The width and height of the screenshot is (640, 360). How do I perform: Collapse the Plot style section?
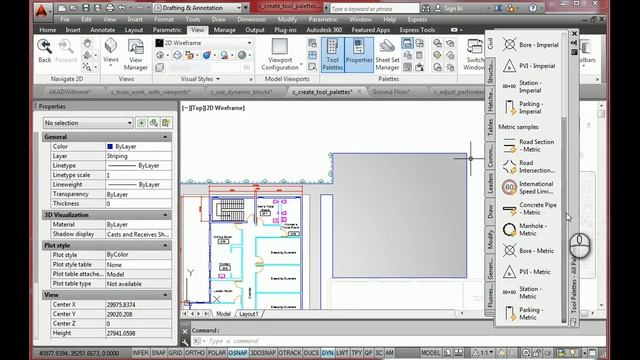click(x=165, y=246)
